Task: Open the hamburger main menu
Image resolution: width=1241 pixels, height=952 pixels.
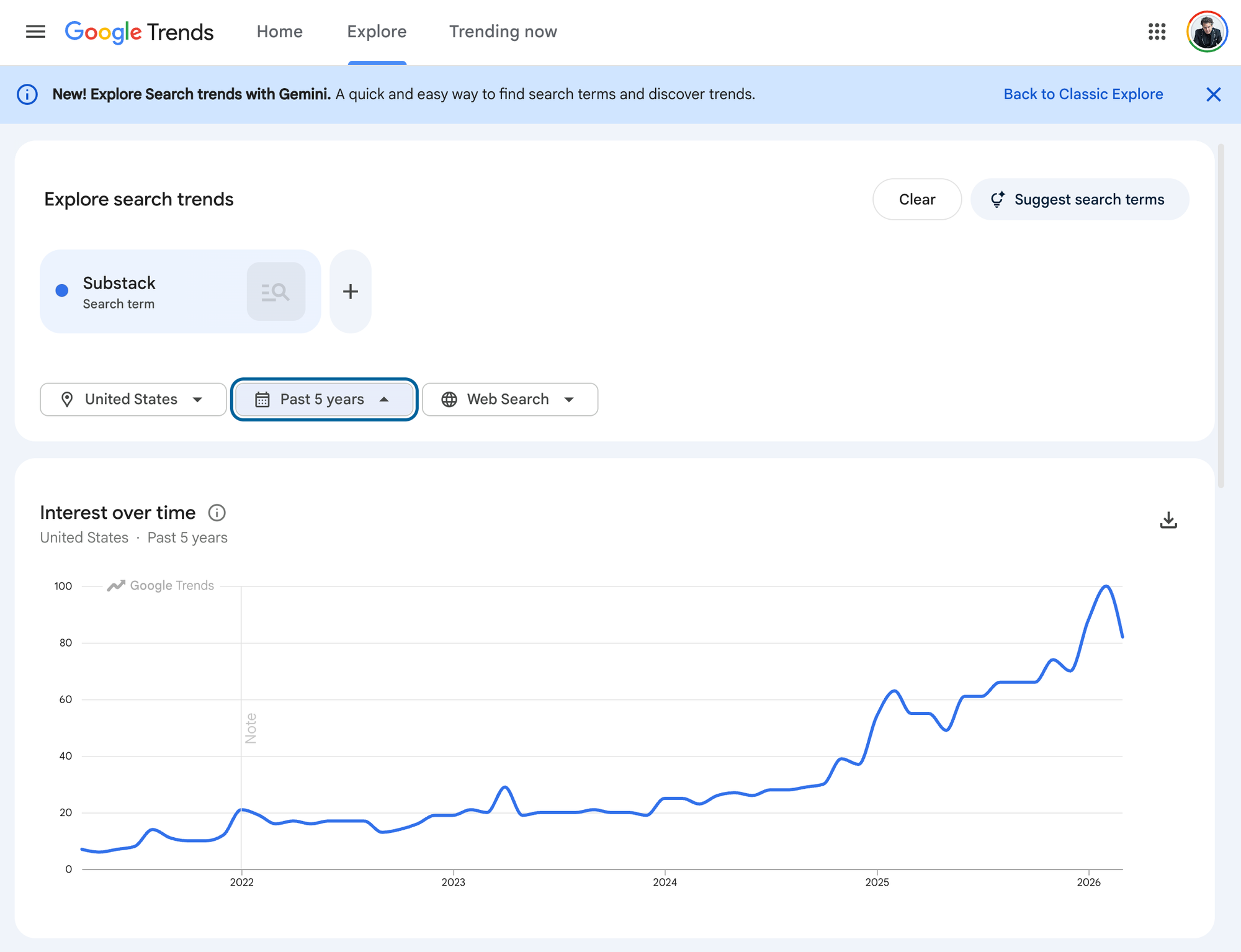Action: point(35,32)
